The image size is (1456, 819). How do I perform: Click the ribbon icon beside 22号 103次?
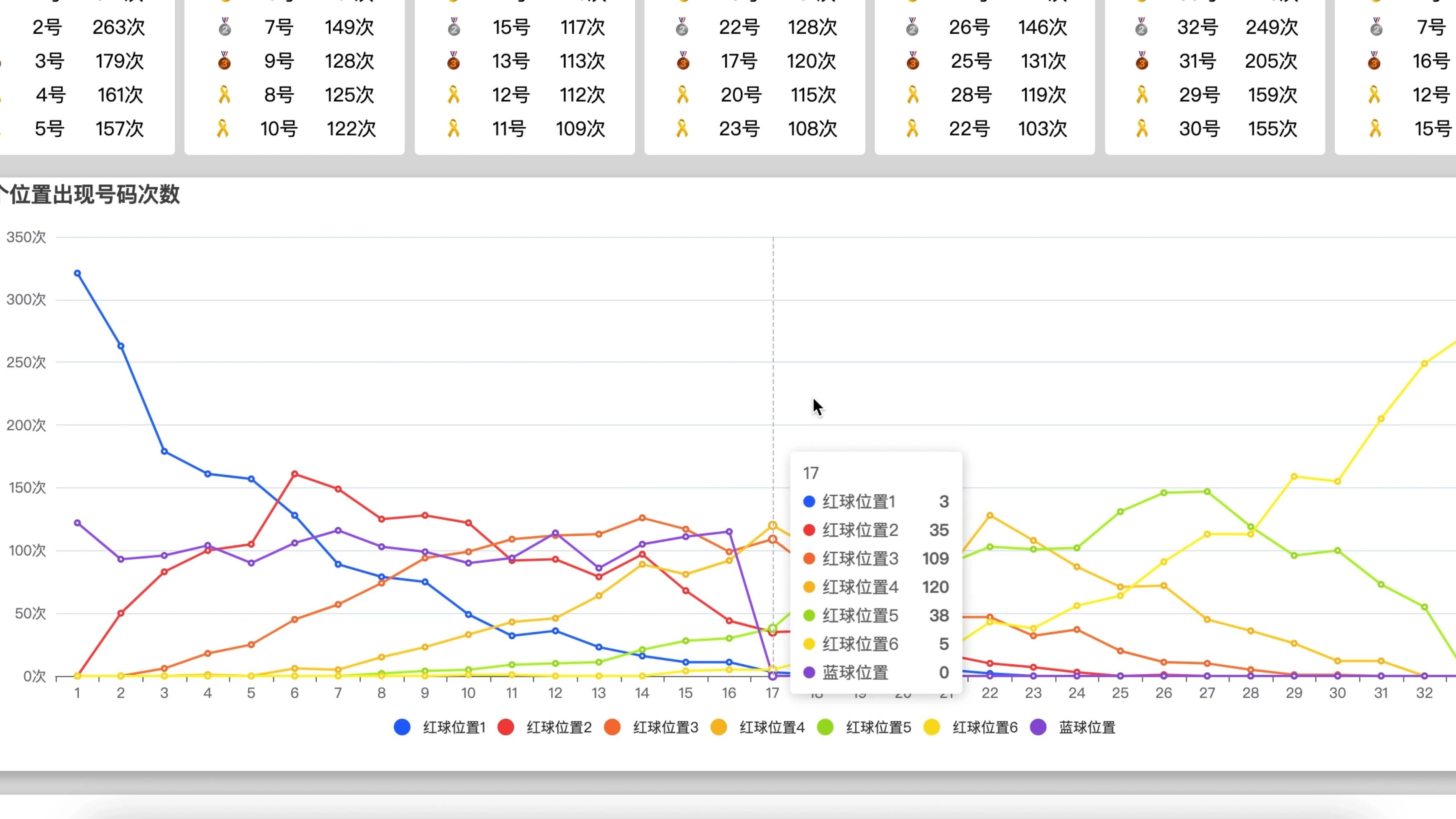912,129
